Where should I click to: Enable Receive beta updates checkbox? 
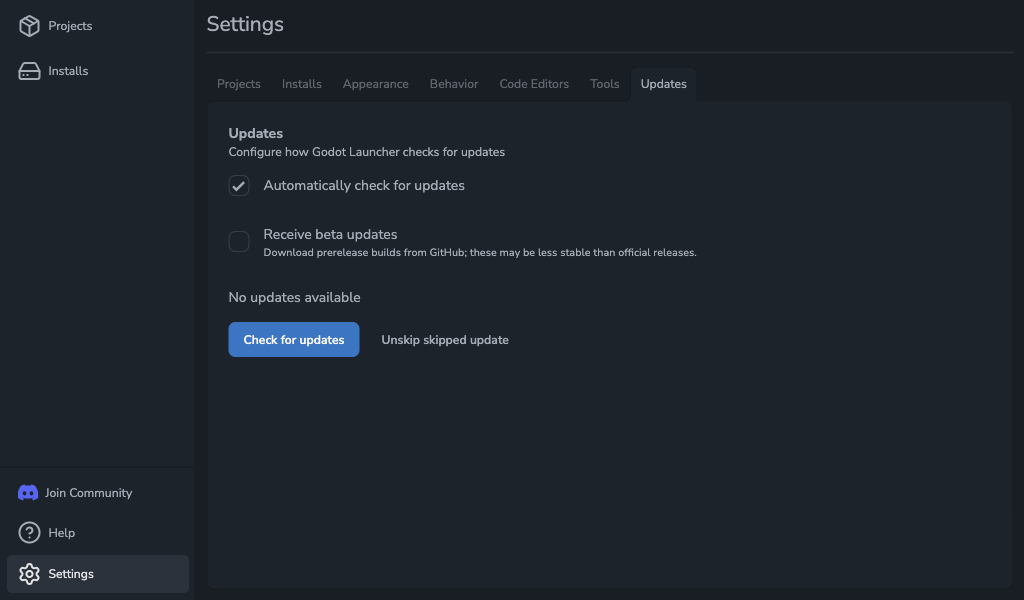pos(239,242)
